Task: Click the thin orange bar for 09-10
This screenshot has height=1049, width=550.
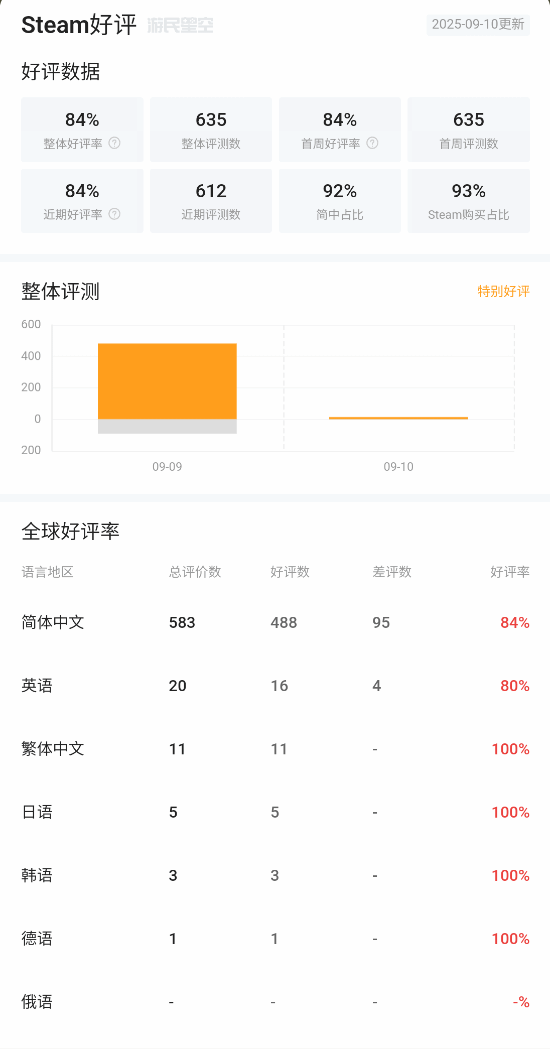Action: pyautogui.click(x=398, y=418)
